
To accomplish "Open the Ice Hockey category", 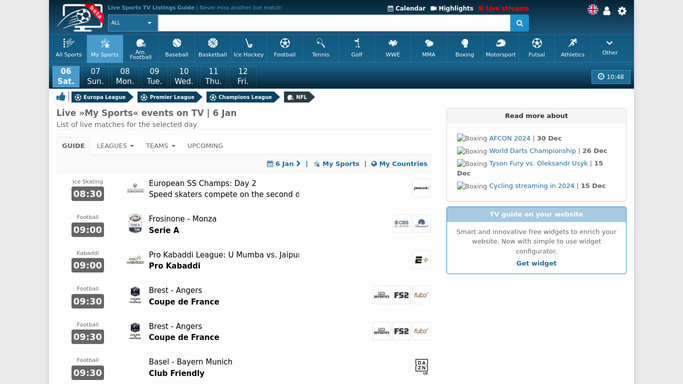I will tap(248, 48).
